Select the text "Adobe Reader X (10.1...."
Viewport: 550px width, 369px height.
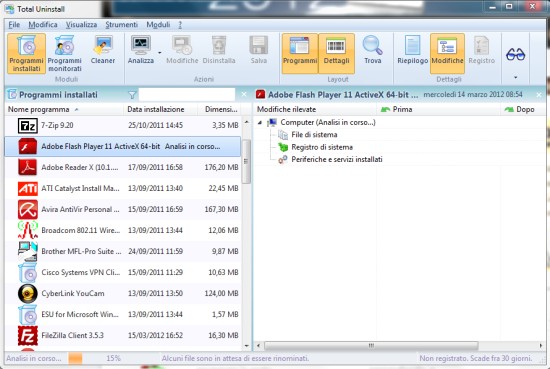80,167
